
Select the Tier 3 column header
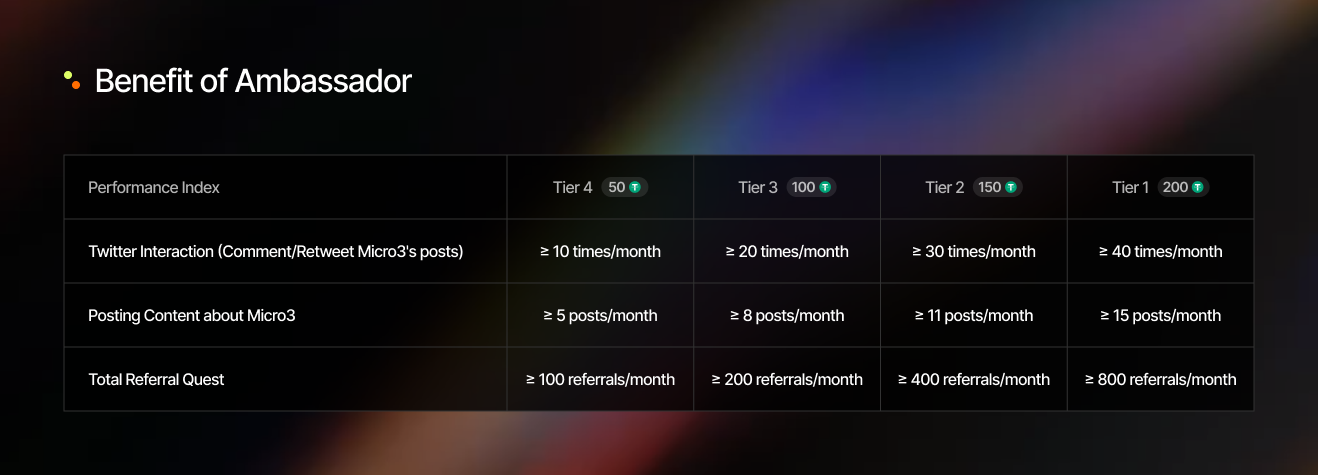(x=787, y=187)
